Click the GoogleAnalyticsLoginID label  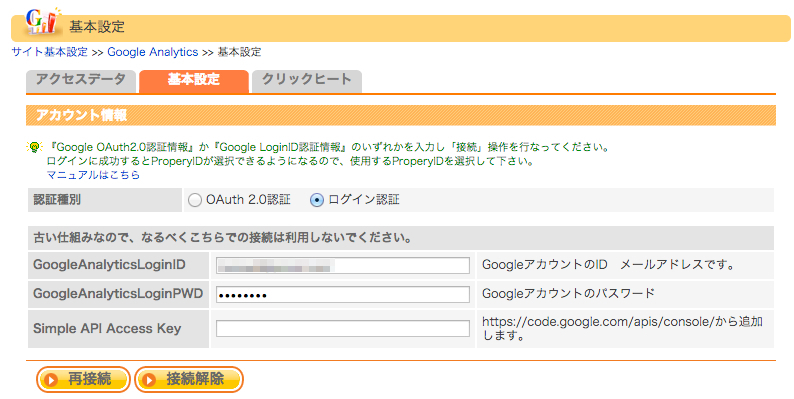(109, 265)
